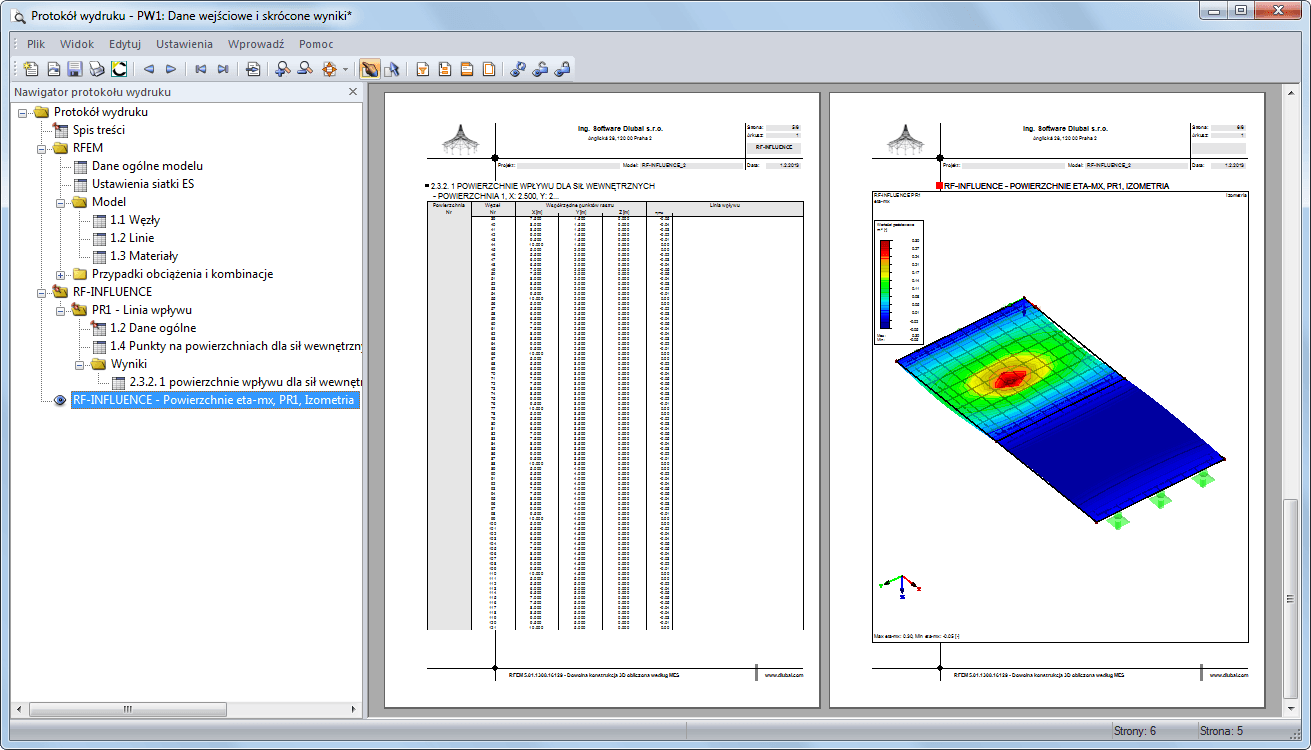Screen dimensions: 1311x750
Task: Go to the next page arrow
Action: coord(171,69)
